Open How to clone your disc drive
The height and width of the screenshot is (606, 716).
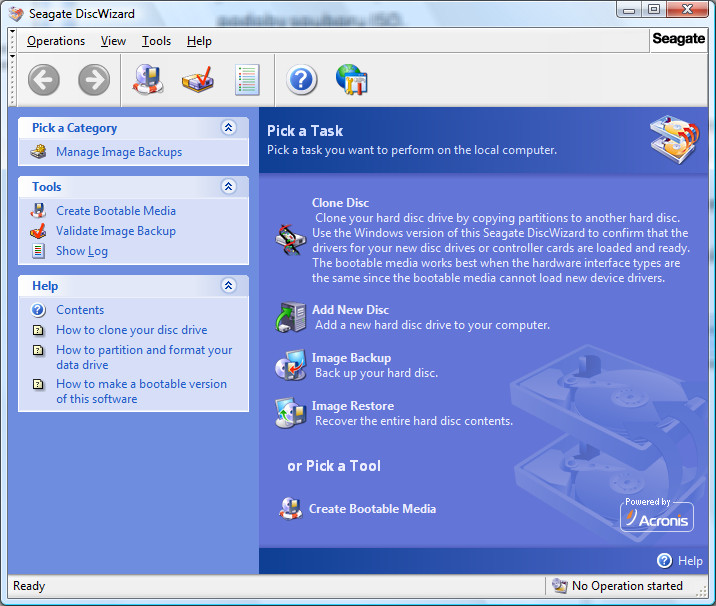(x=132, y=330)
